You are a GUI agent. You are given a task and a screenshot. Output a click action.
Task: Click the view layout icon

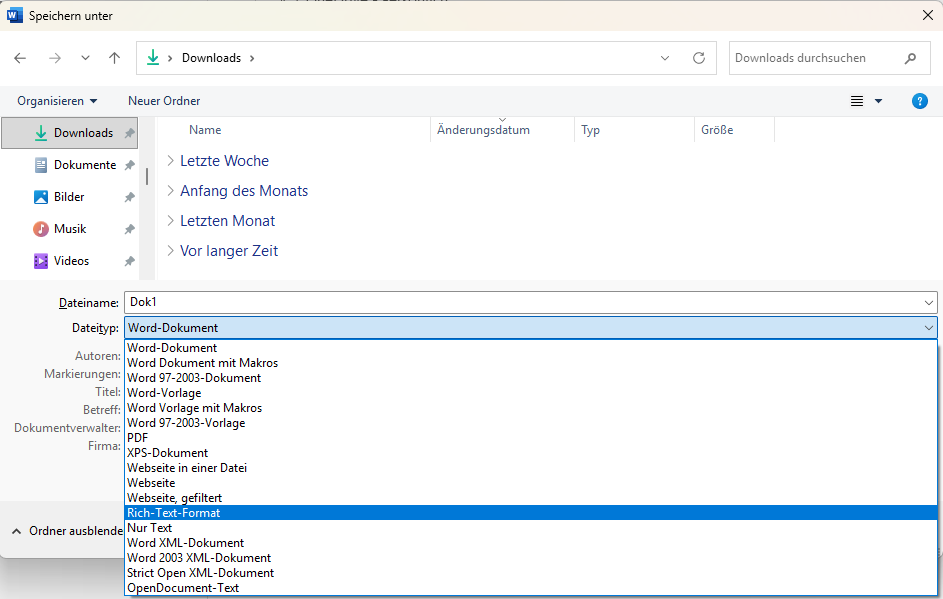tap(857, 101)
